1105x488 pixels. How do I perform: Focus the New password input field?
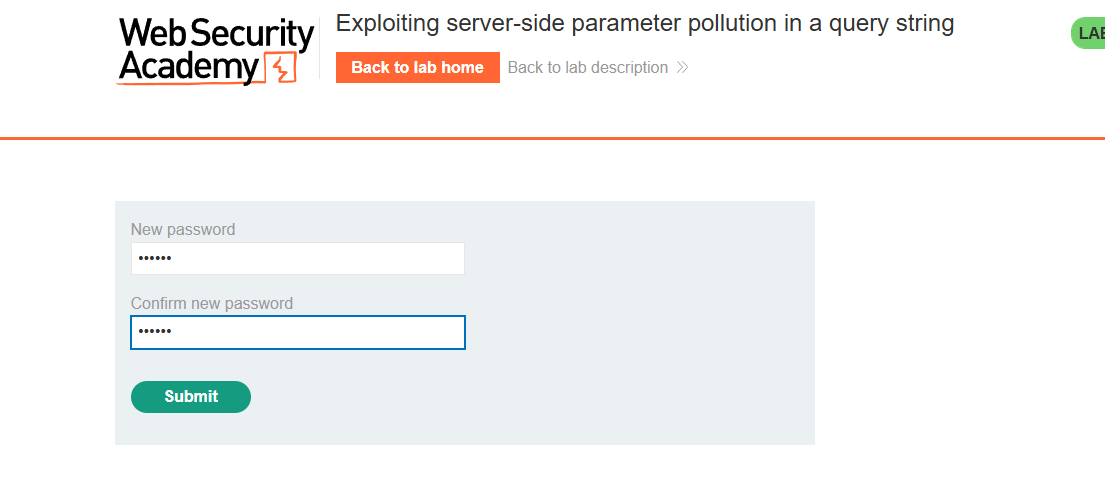297,259
